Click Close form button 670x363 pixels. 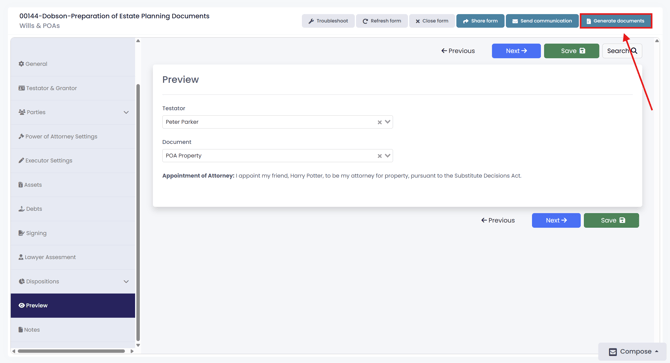coord(432,21)
